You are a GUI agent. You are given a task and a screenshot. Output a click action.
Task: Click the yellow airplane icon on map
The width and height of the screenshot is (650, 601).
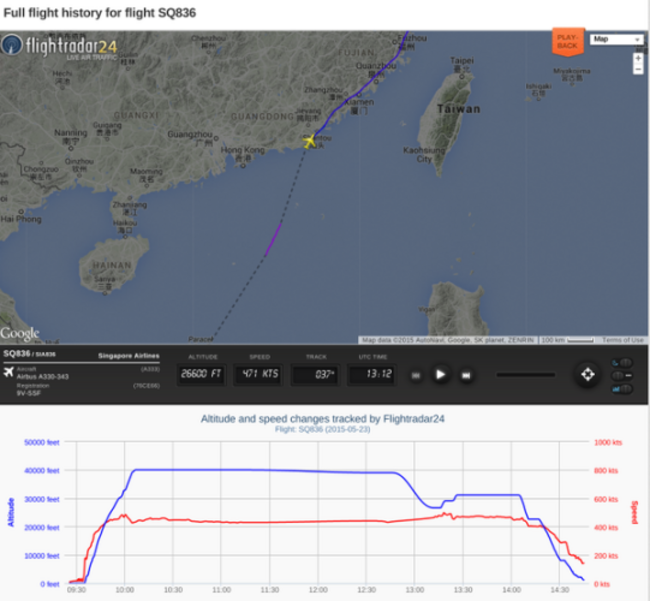309,141
